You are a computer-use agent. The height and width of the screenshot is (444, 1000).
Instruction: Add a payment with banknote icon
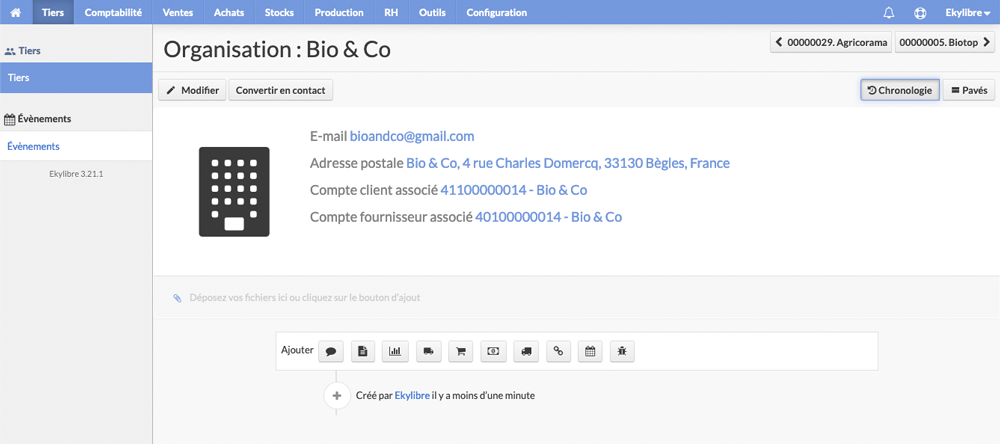coord(493,351)
